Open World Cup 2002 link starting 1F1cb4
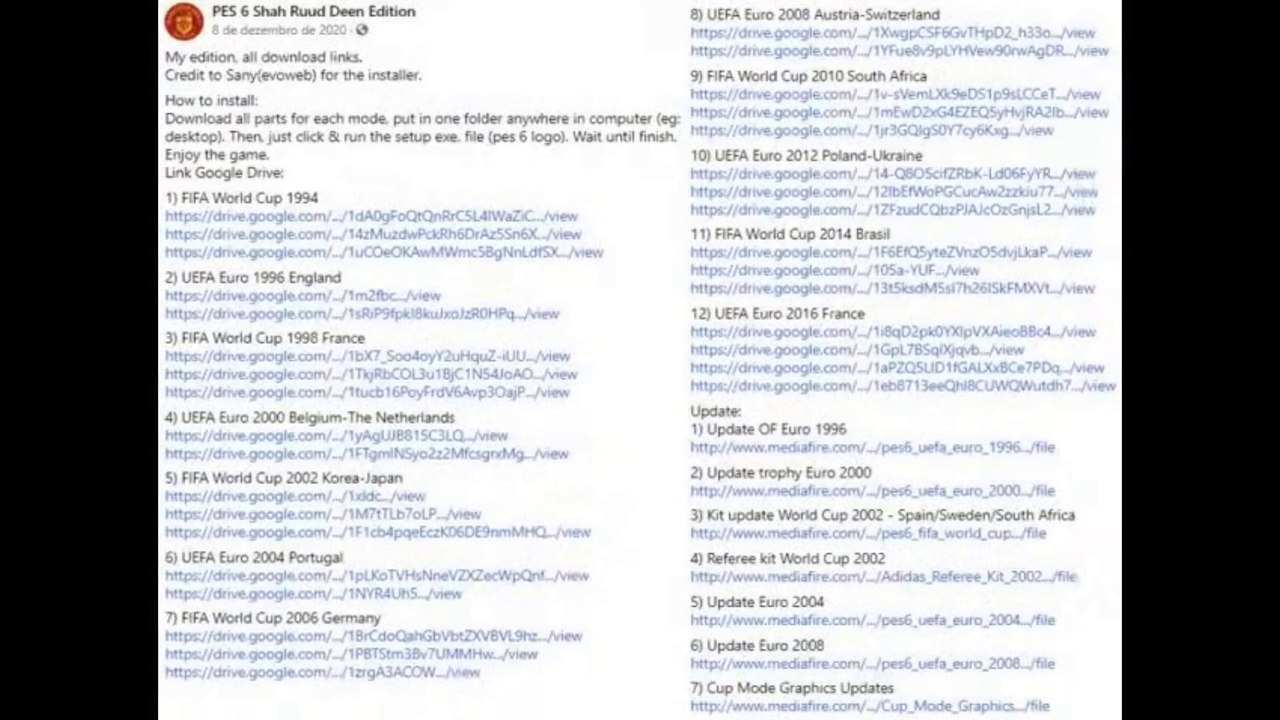The image size is (1280, 720). [378, 532]
